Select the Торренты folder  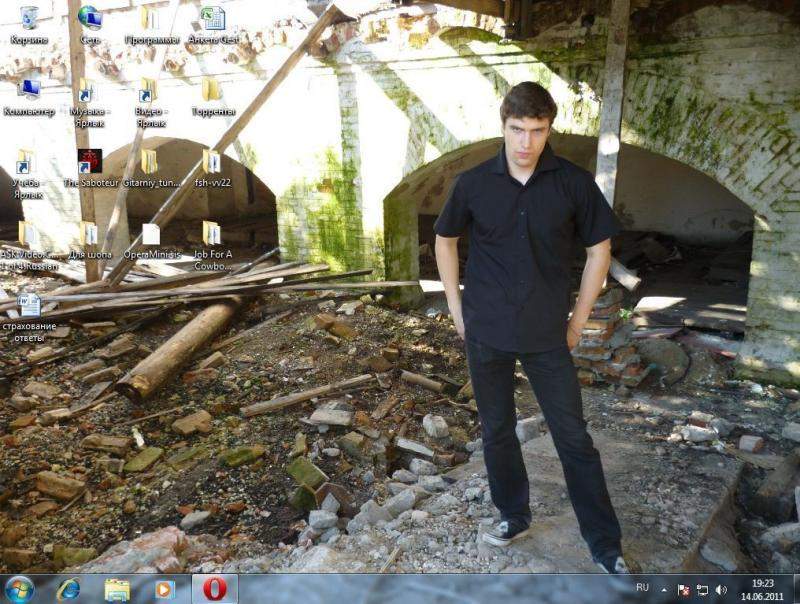point(212,90)
